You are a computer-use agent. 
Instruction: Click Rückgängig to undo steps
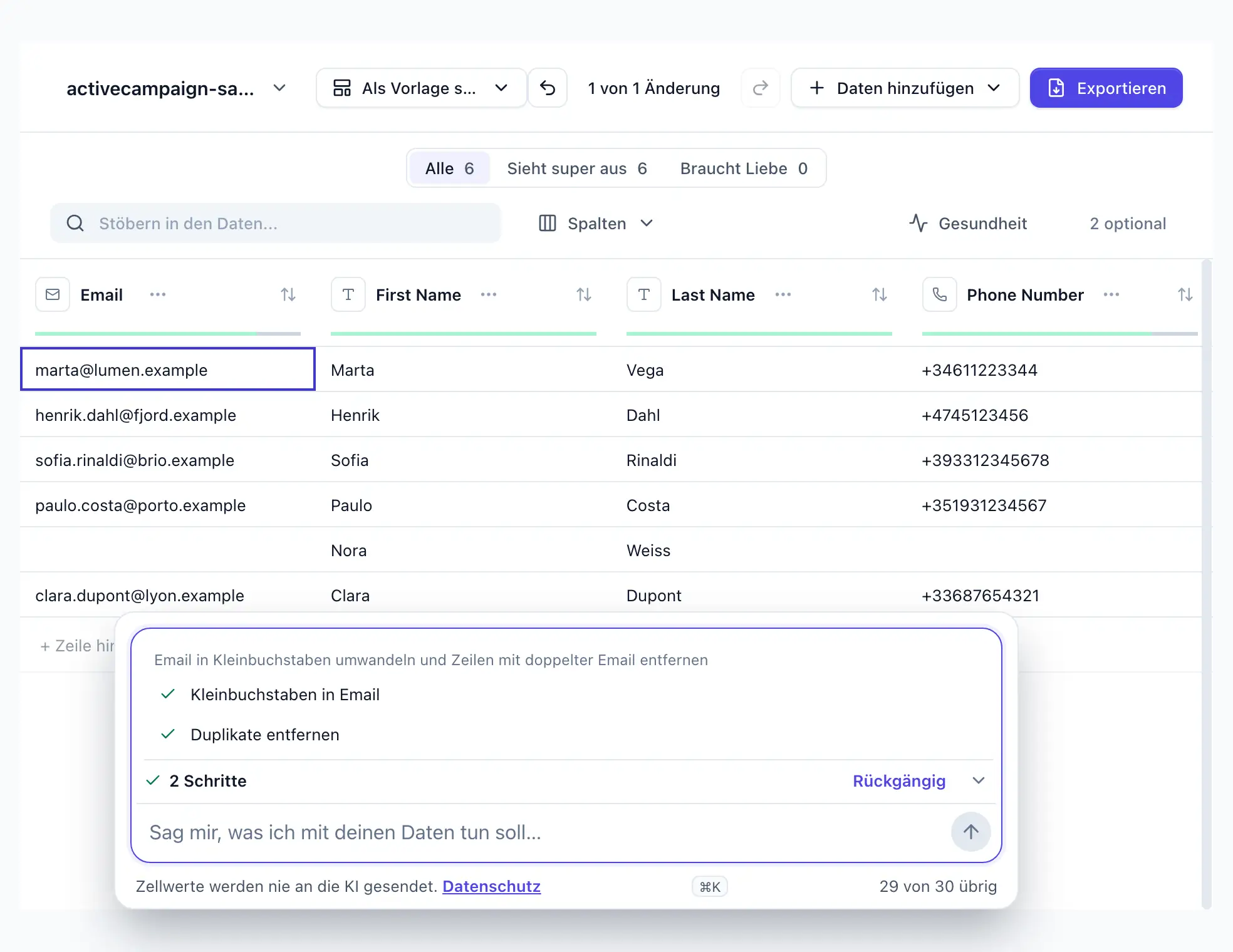click(899, 781)
